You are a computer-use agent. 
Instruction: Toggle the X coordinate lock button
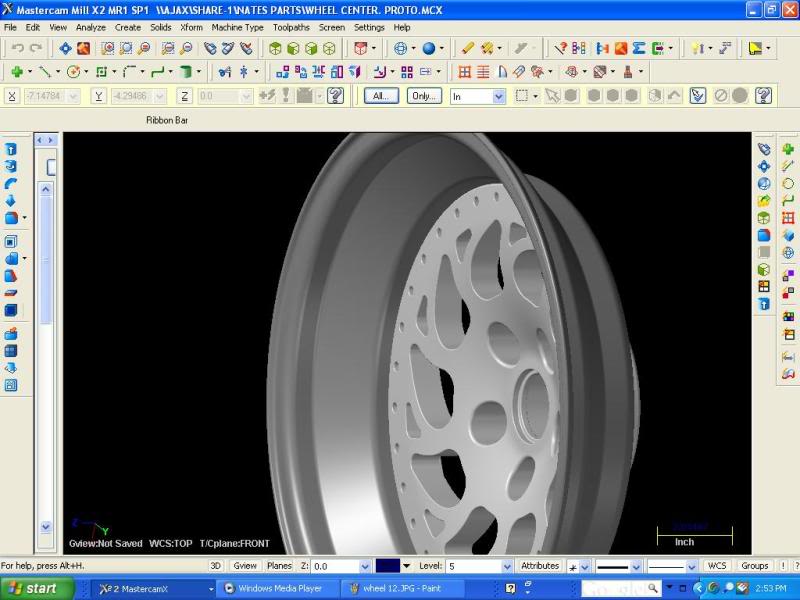[12, 96]
